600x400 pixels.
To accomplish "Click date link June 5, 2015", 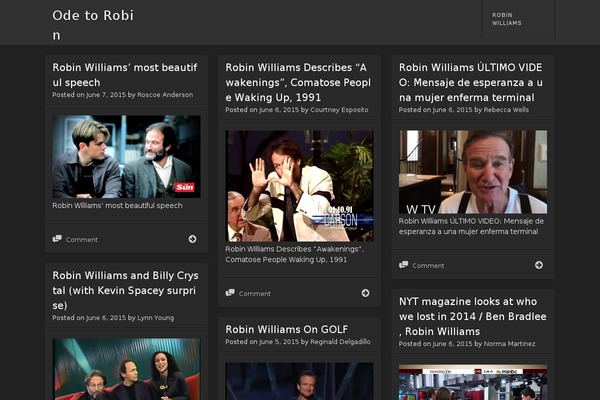I will 279,342.
